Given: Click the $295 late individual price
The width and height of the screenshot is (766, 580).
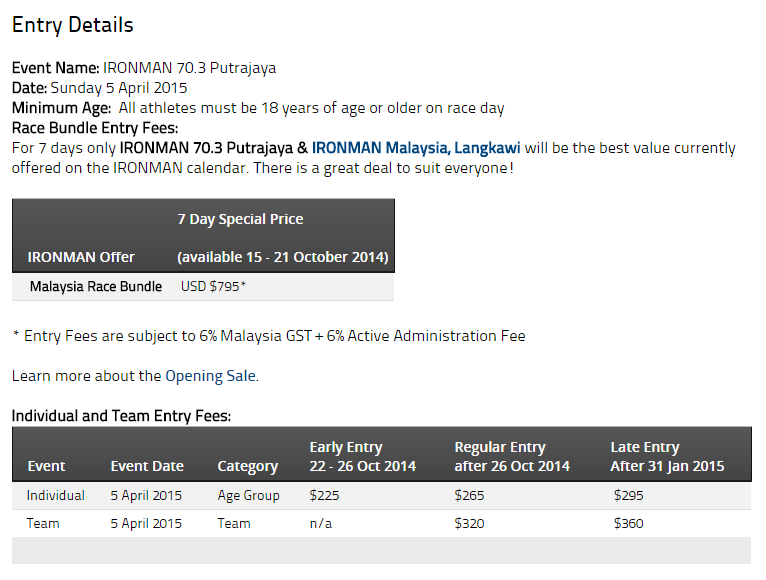Looking at the screenshot, I should click(628, 495).
